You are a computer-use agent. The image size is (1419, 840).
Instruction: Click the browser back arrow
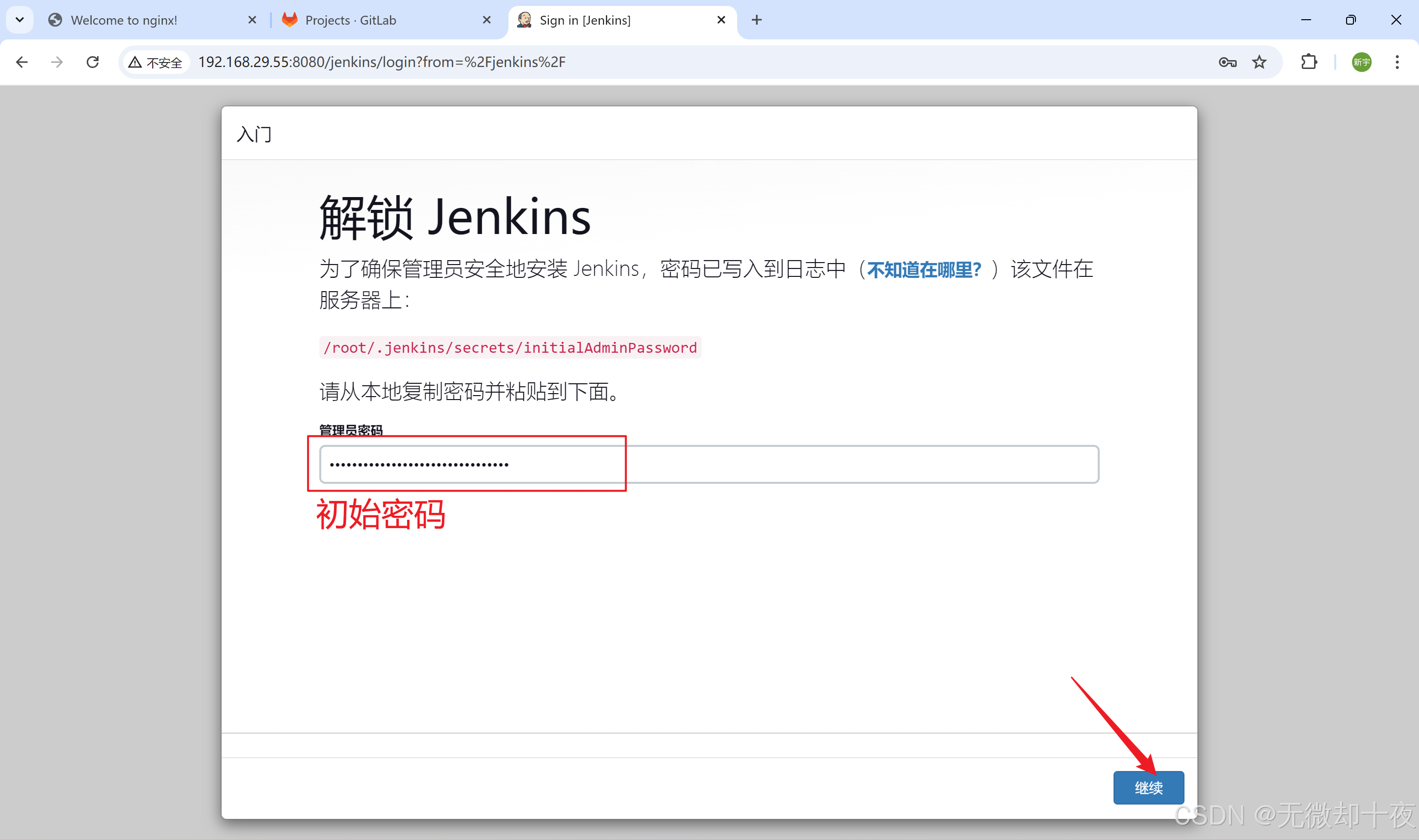[22, 62]
